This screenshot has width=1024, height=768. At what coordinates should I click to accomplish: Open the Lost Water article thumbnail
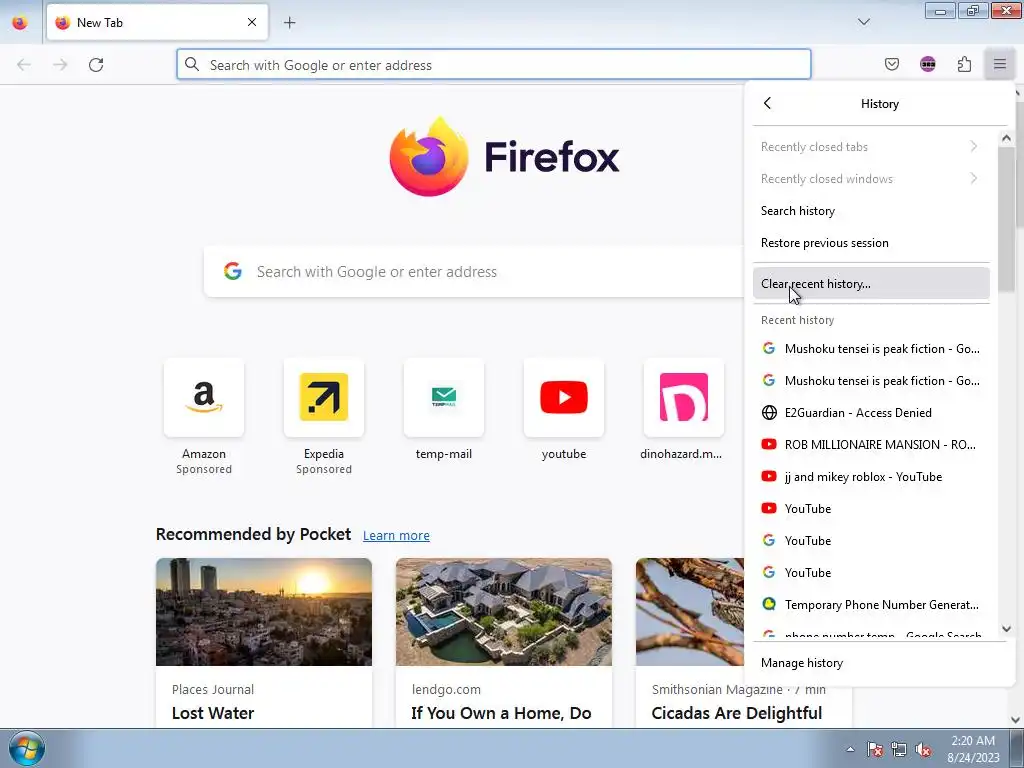pos(264,611)
